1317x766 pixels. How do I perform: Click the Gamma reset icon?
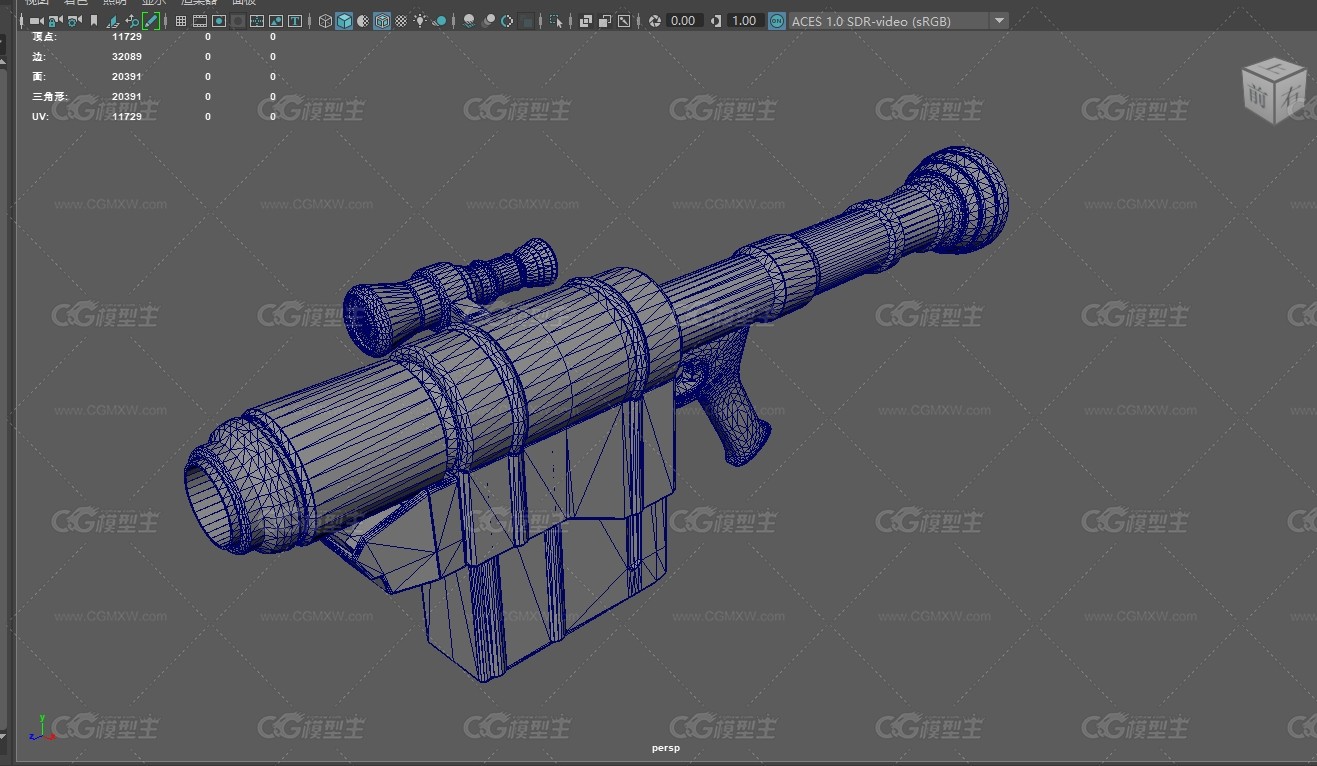pos(716,21)
